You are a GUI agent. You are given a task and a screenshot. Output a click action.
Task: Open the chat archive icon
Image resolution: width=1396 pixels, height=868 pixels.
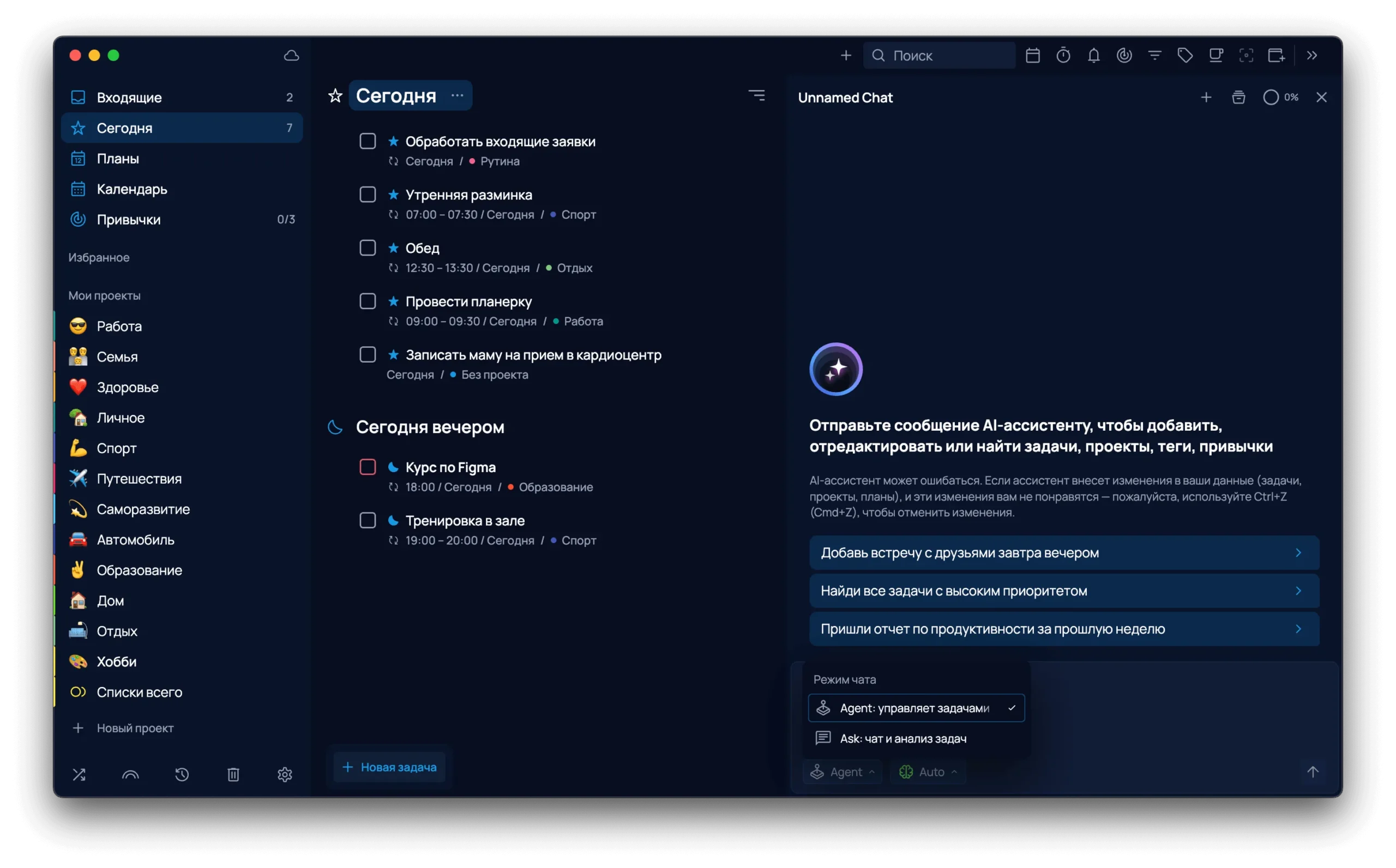1239,97
